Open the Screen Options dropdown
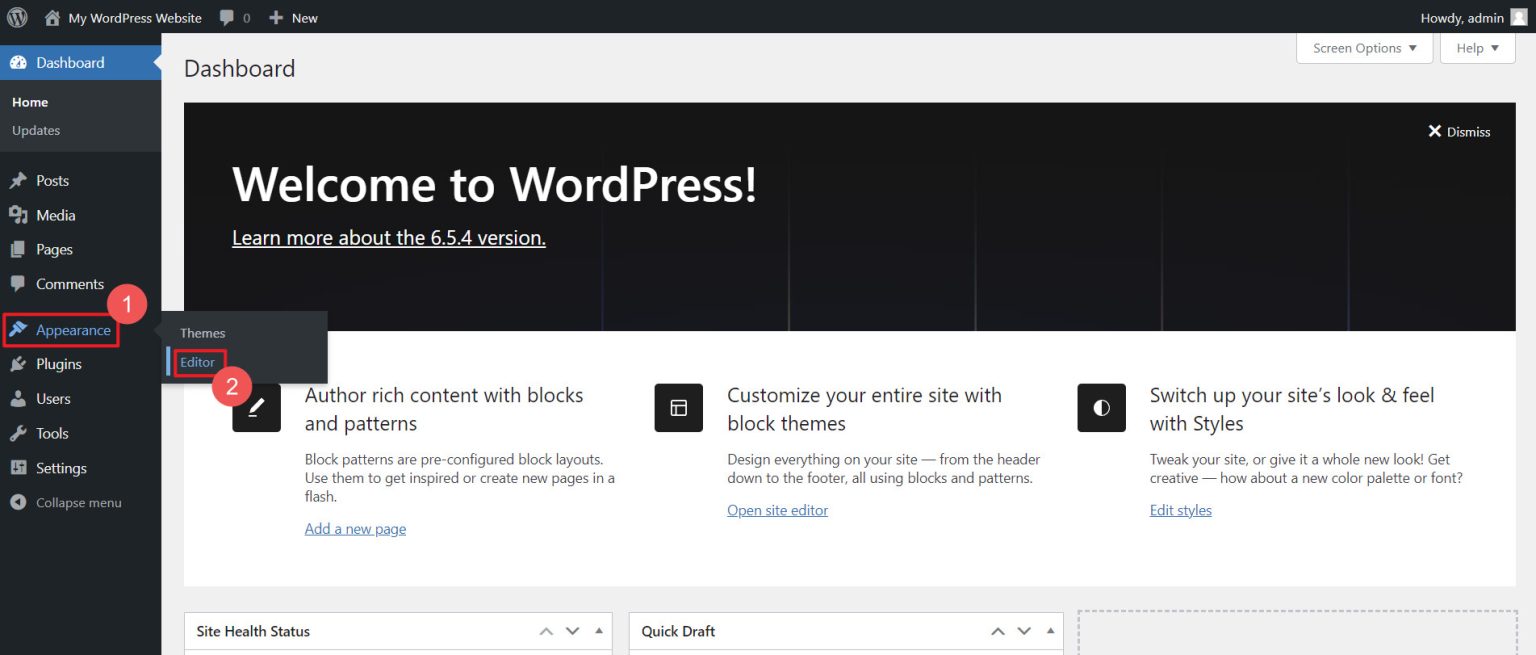1536x655 pixels. point(1364,47)
